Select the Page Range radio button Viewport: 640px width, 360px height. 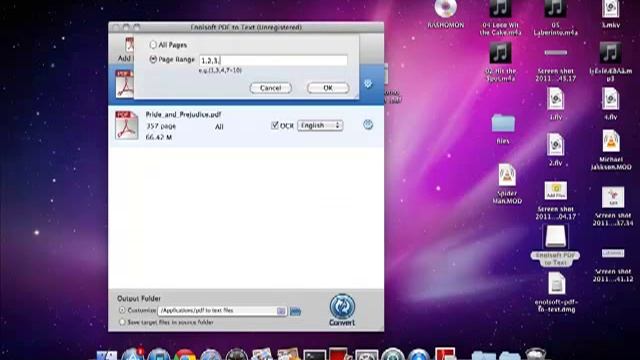pos(153,60)
